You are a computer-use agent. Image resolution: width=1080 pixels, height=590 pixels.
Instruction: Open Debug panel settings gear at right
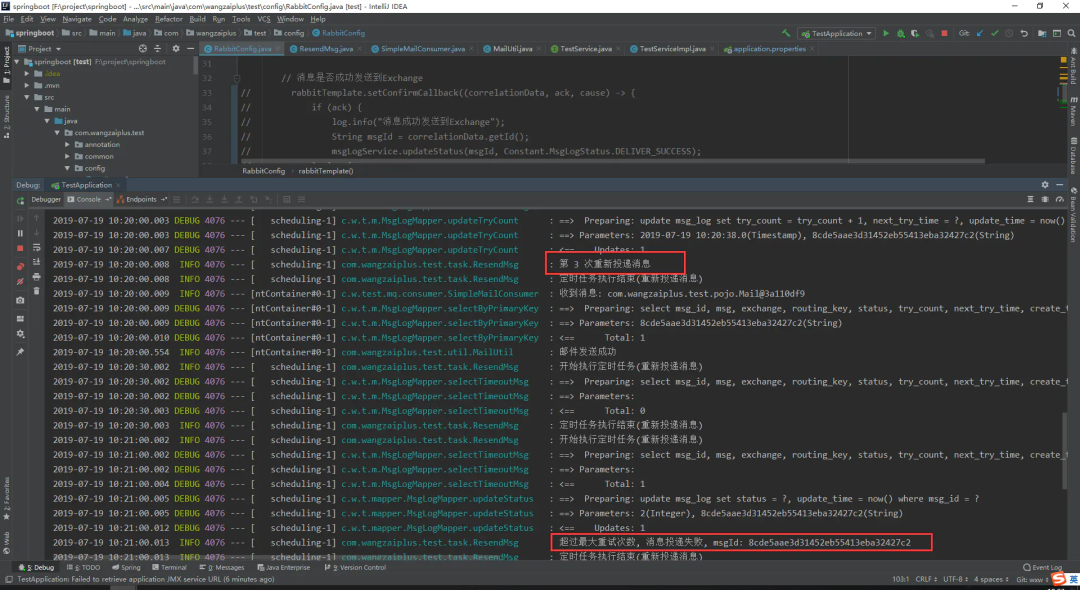[1045, 185]
